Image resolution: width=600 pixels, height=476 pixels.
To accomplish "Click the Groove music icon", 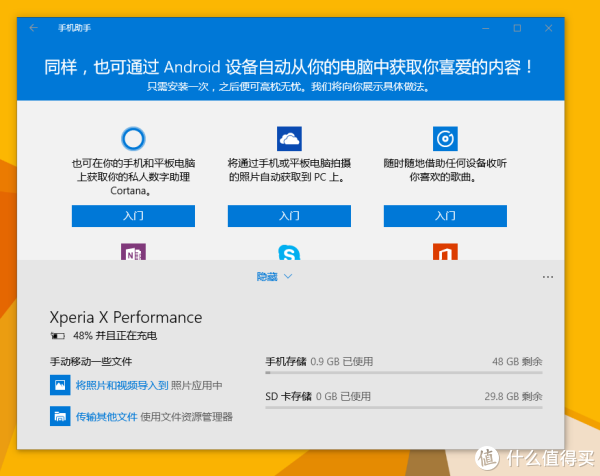I will (x=445, y=139).
